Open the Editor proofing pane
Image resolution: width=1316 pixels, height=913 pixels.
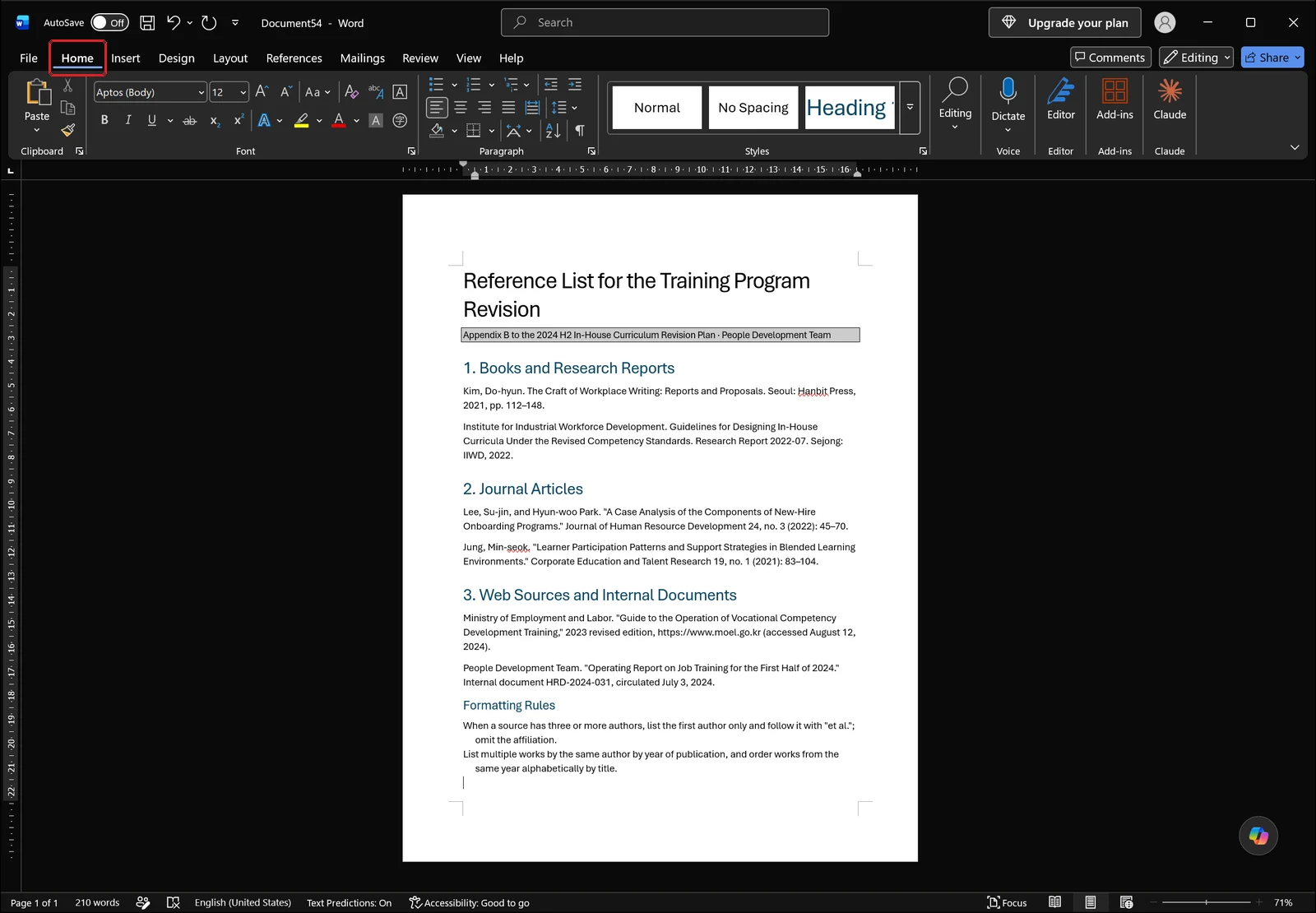pos(1061,100)
